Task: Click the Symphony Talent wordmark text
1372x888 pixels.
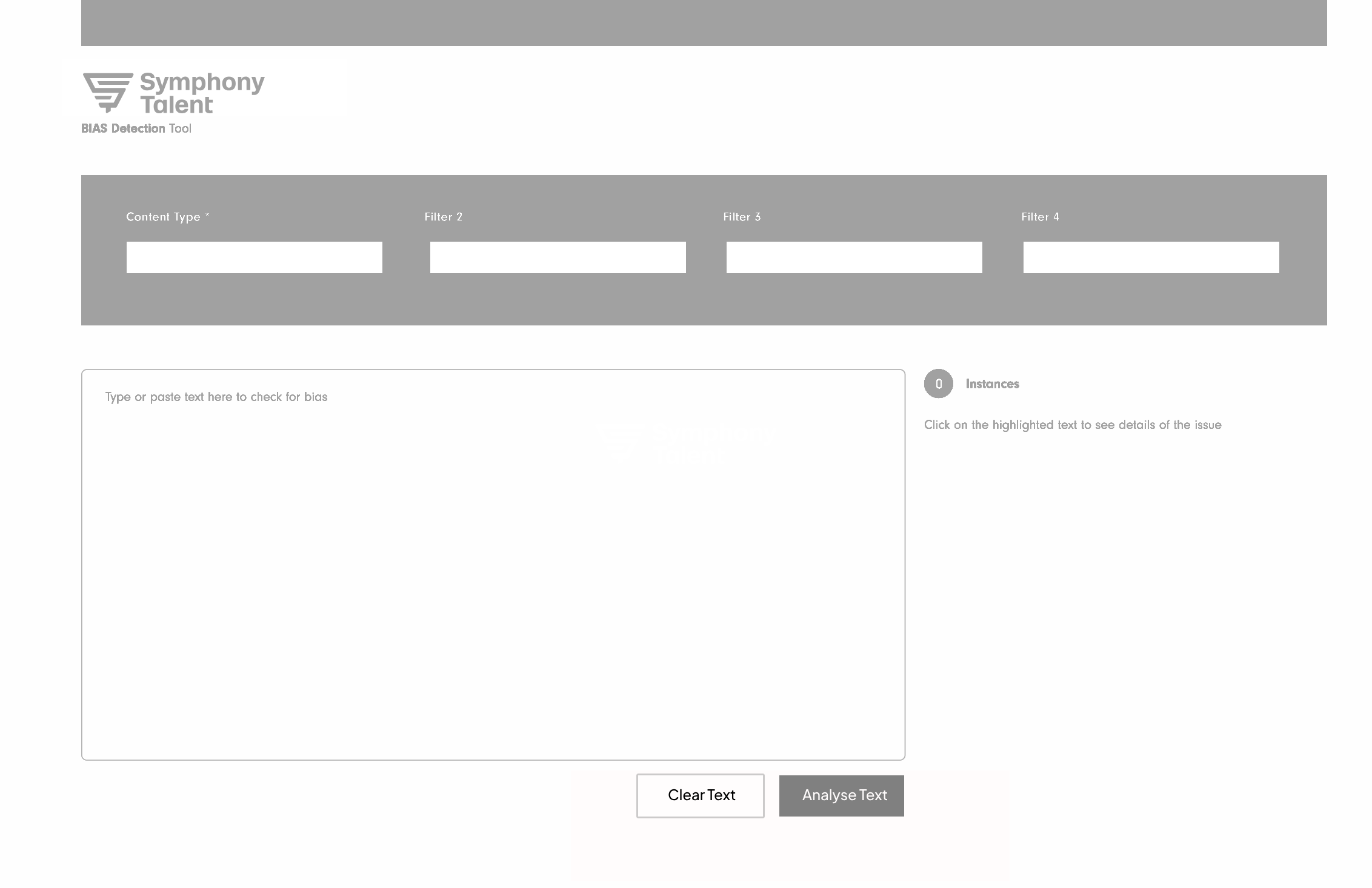Action: pos(202,93)
